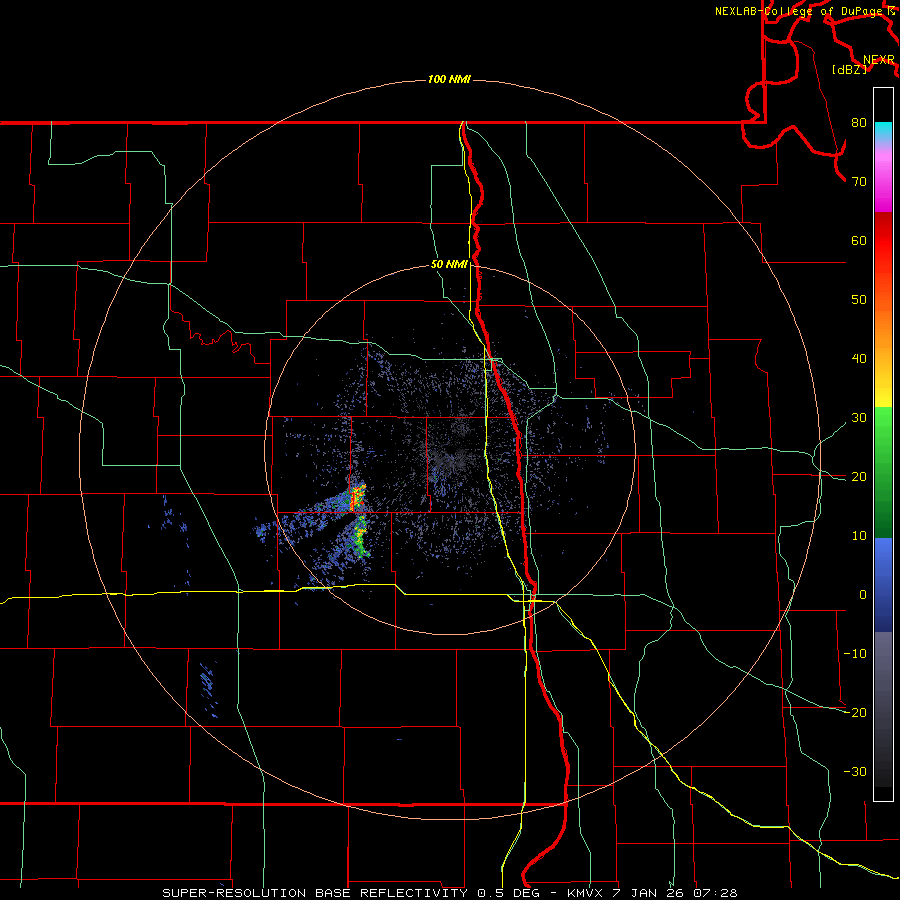Image resolution: width=900 pixels, height=900 pixels.
Task: Click the 40 value on the dBZ scale
Action: [x=859, y=359]
